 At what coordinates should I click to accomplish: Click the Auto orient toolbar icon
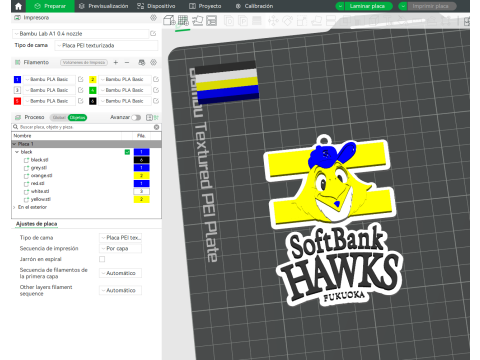click(x=197, y=21)
